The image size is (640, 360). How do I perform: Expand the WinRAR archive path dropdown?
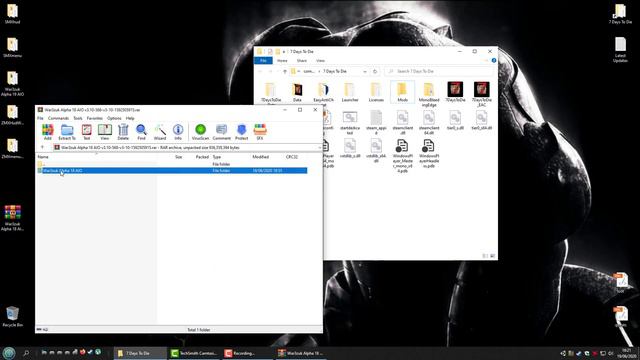click(x=319, y=147)
